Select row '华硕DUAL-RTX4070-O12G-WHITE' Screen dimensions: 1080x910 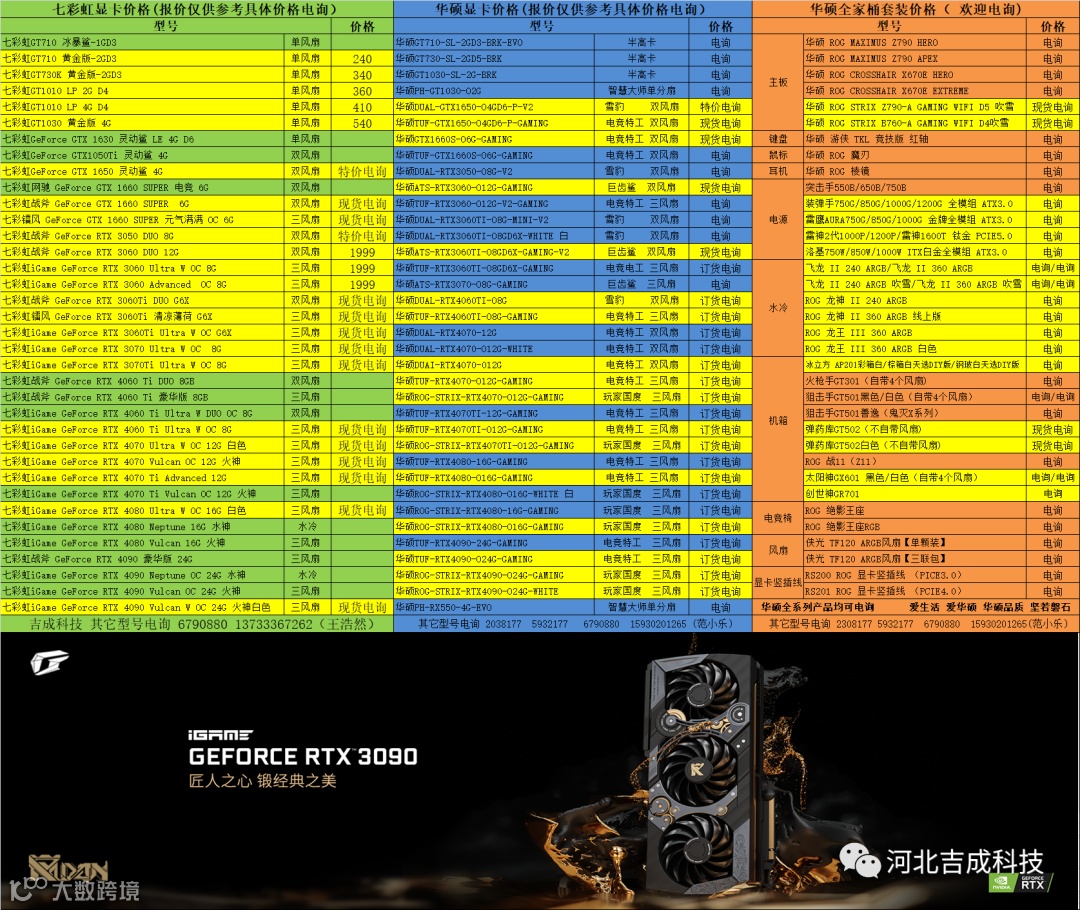pyautogui.click(x=572, y=349)
